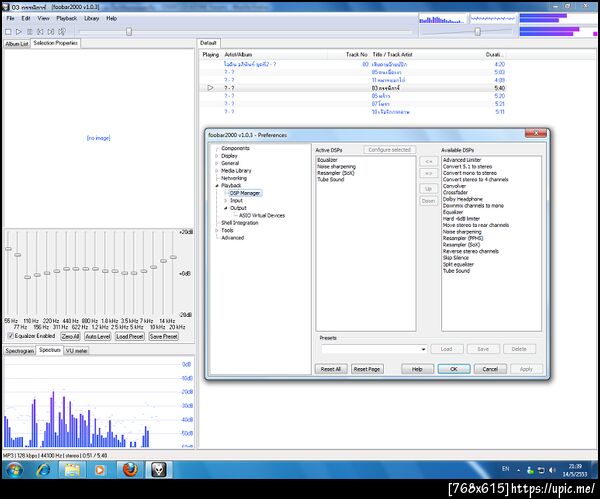Expand the Input tree node
The height and width of the screenshot is (499, 600).
[226, 201]
